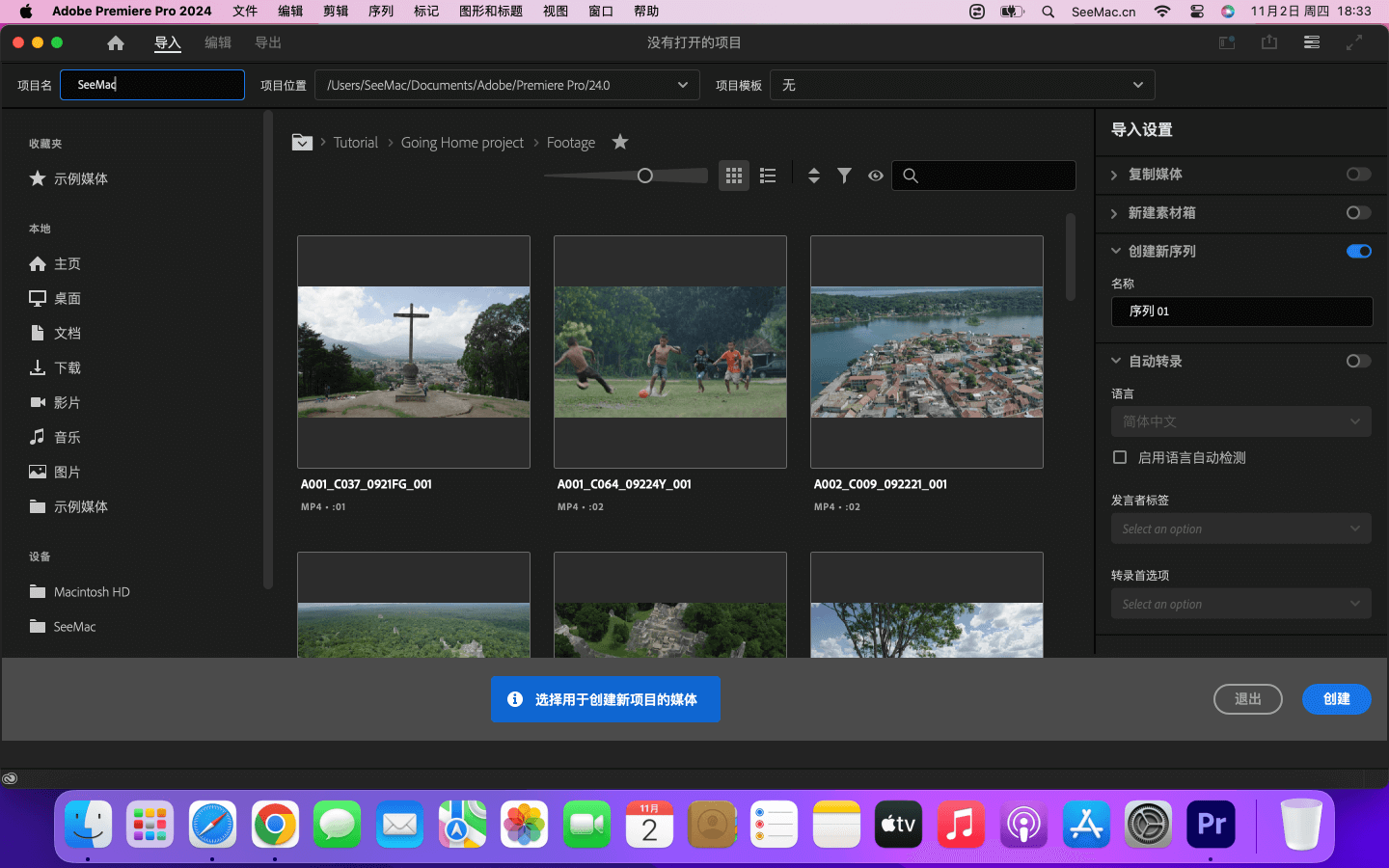This screenshot has height=868, width=1389.
Task: Click the 退出 button
Action: (1247, 699)
